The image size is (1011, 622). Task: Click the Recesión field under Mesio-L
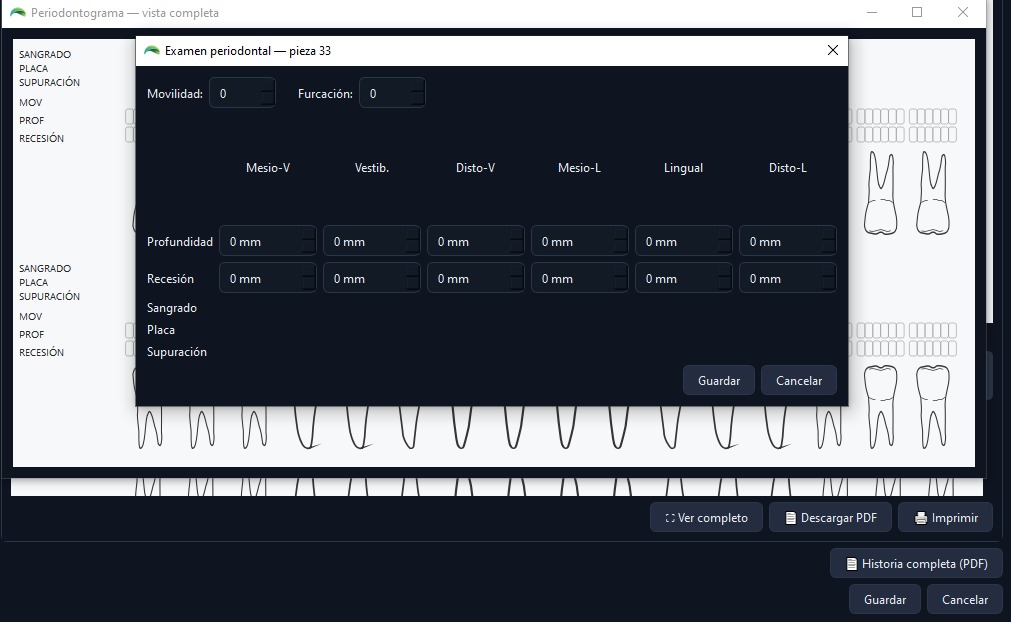[x=580, y=278]
